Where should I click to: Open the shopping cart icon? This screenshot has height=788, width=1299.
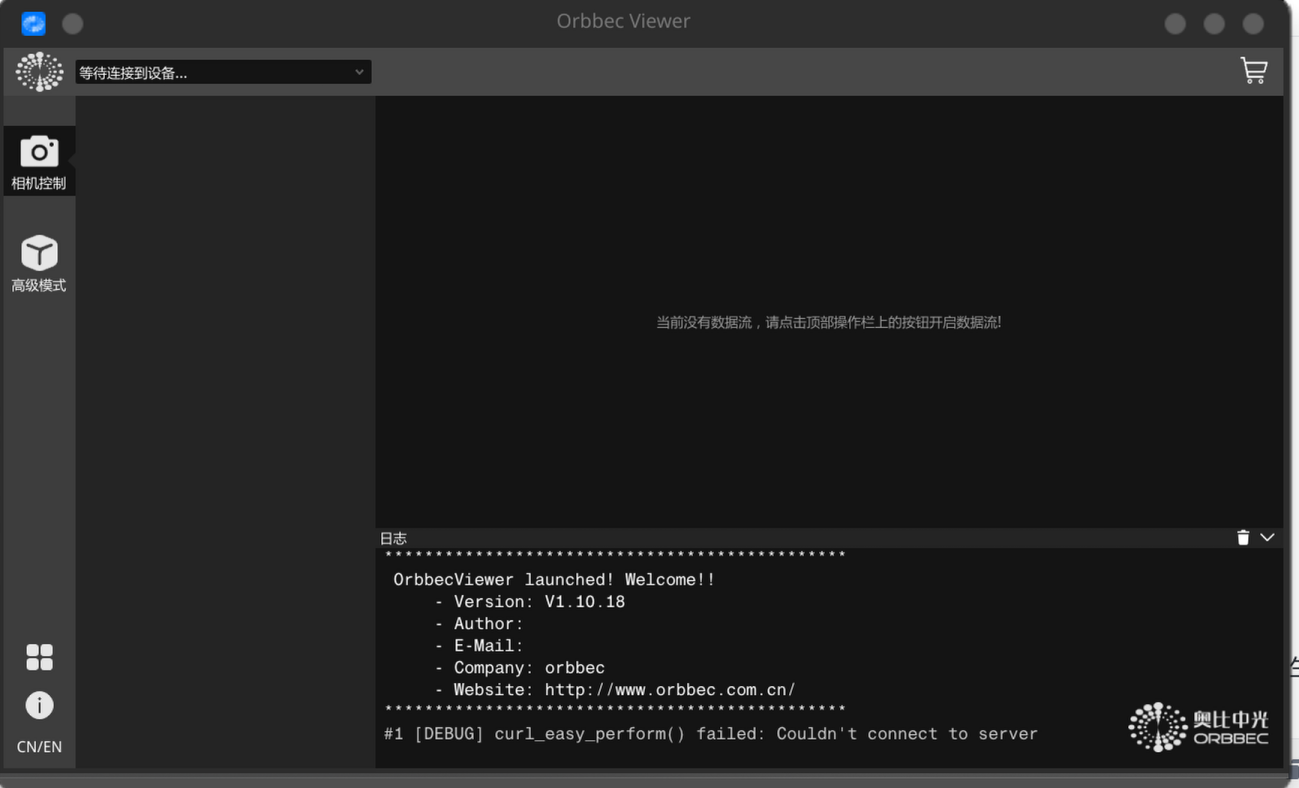click(1253, 70)
